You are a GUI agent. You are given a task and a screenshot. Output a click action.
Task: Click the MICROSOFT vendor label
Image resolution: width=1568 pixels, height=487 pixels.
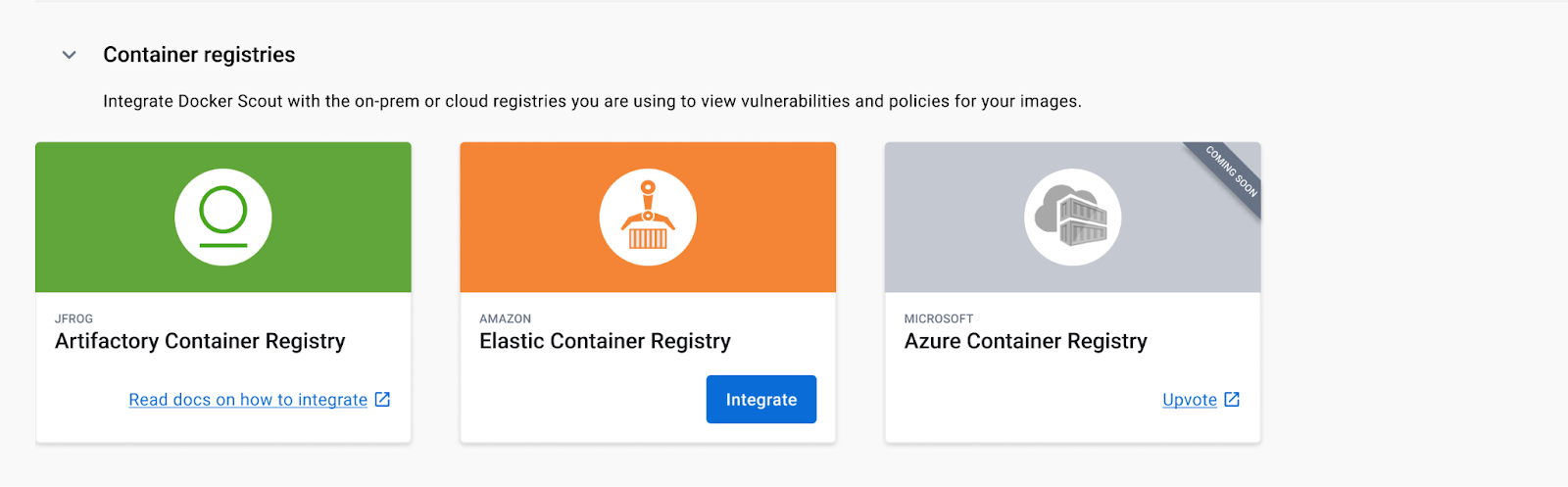[939, 318]
